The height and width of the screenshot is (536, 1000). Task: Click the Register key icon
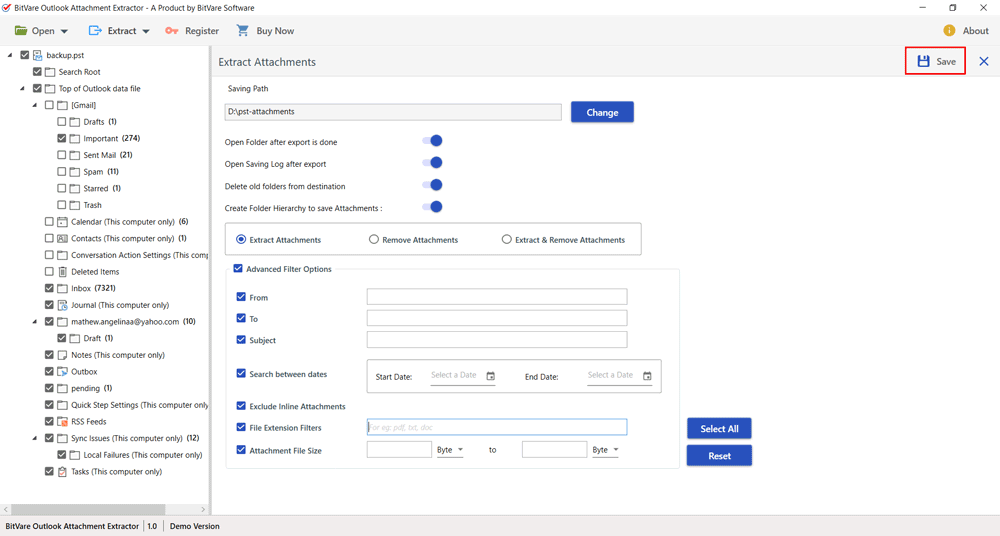point(172,31)
